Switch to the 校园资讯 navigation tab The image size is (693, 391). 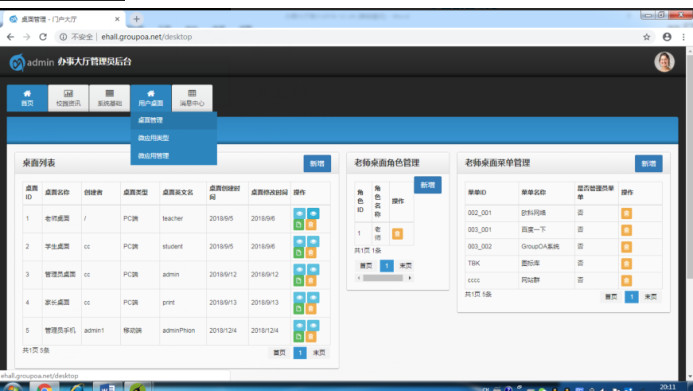69,98
